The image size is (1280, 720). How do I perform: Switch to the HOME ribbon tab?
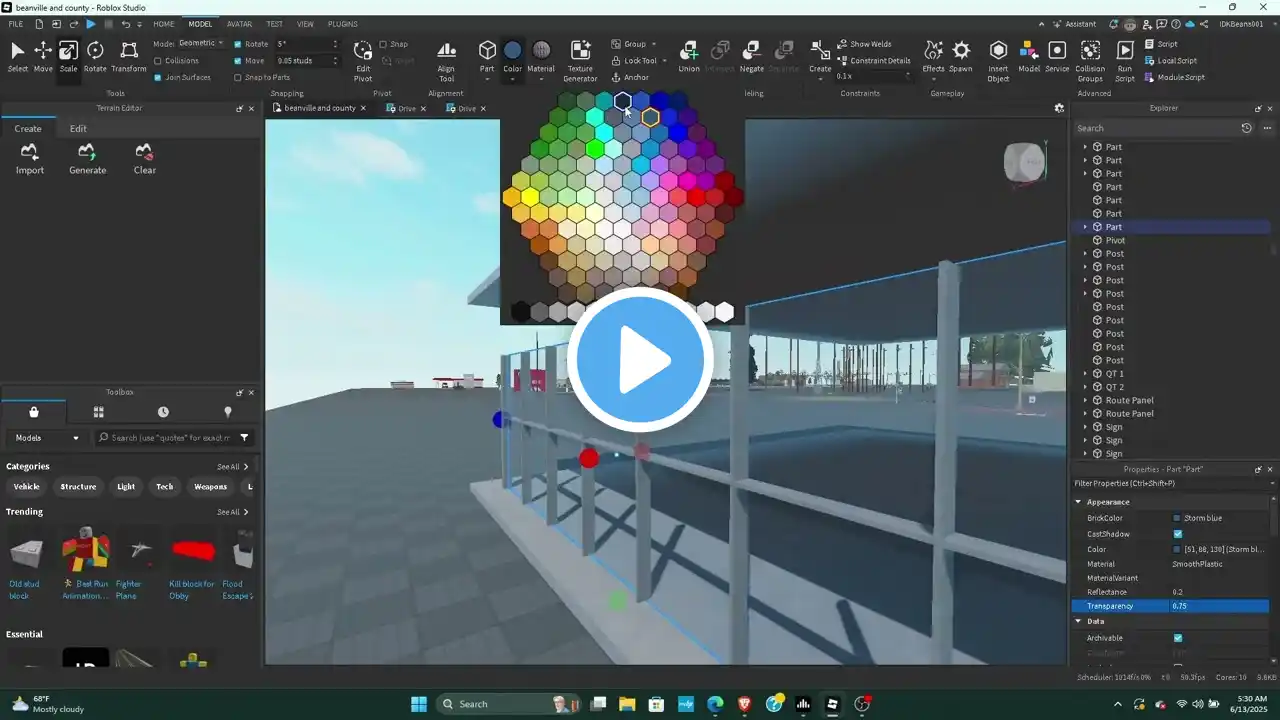tap(164, 24)
